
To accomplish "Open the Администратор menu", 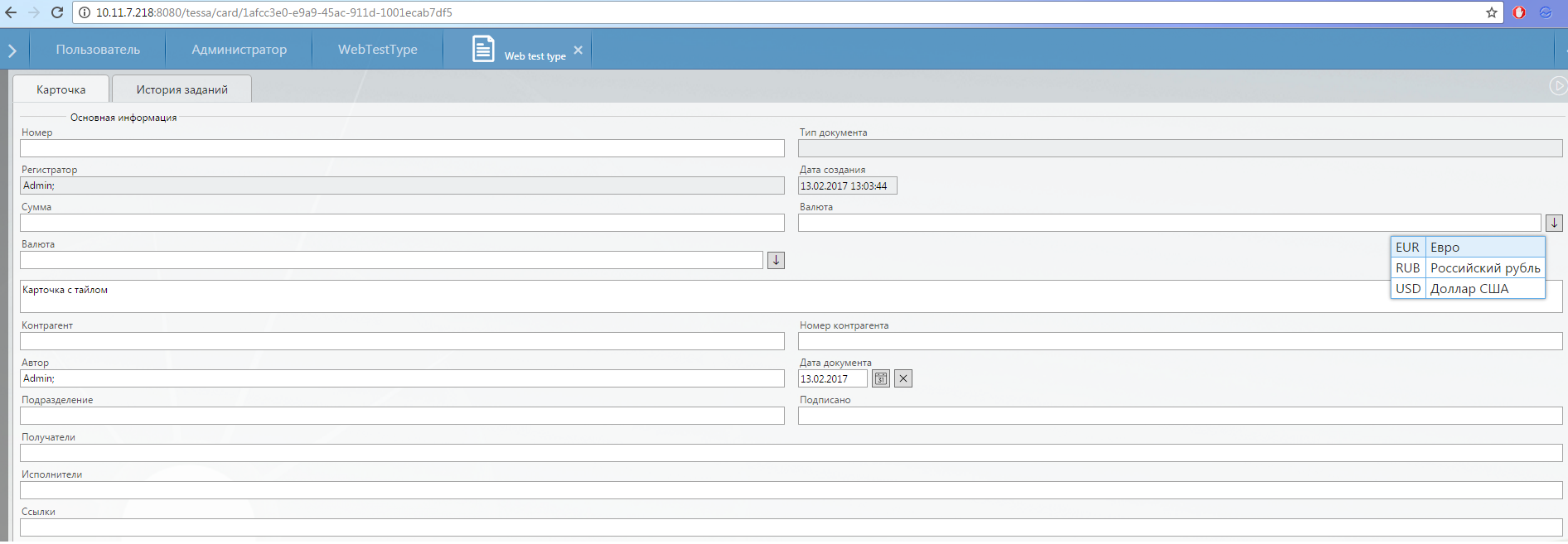I will (x=239, y=50).
